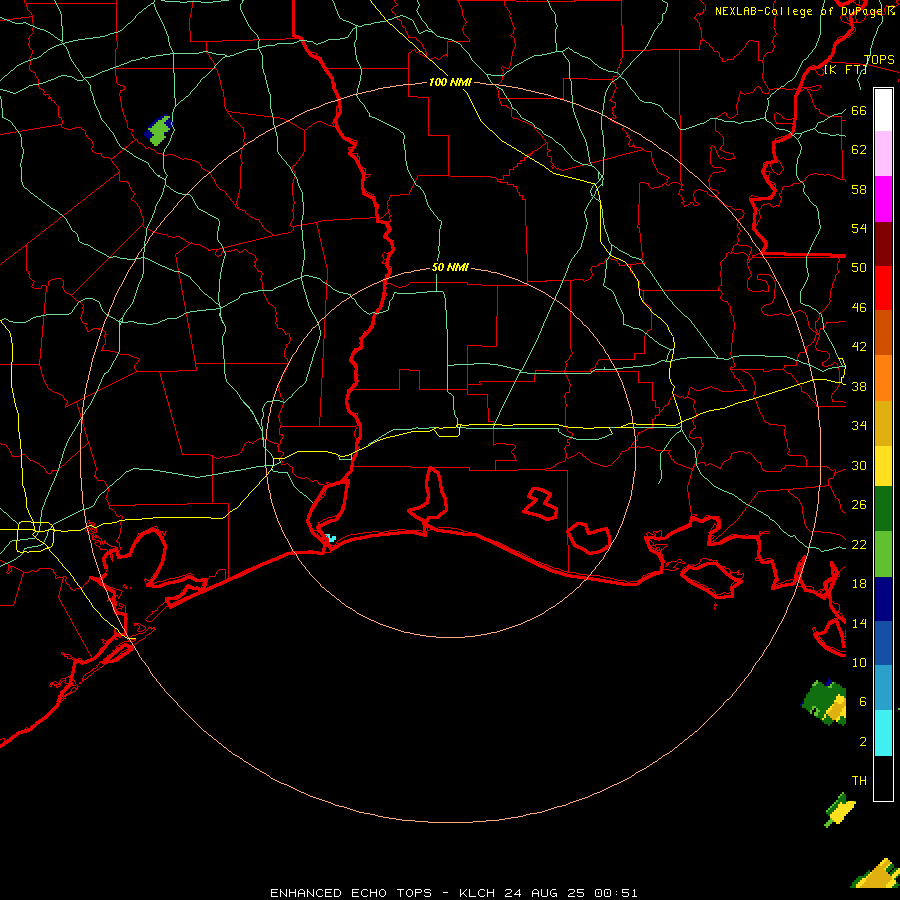
Task: Click the '38' legend value
Action: click(x=859, y=386)
